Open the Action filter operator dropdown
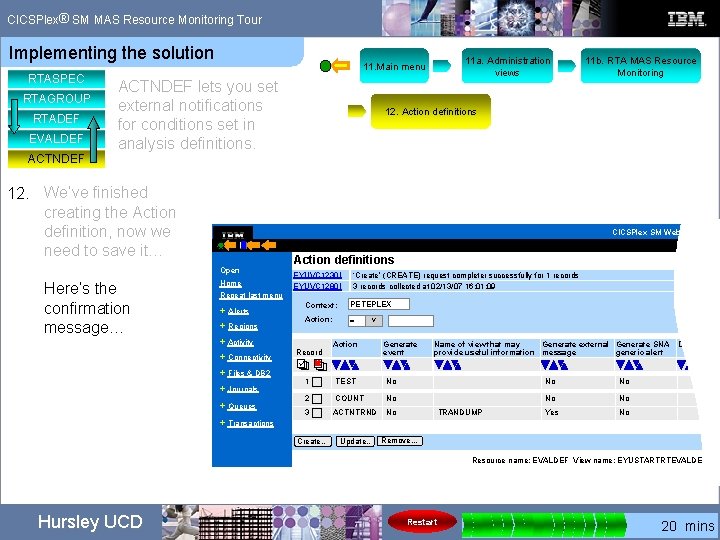 tap(365, 321)
